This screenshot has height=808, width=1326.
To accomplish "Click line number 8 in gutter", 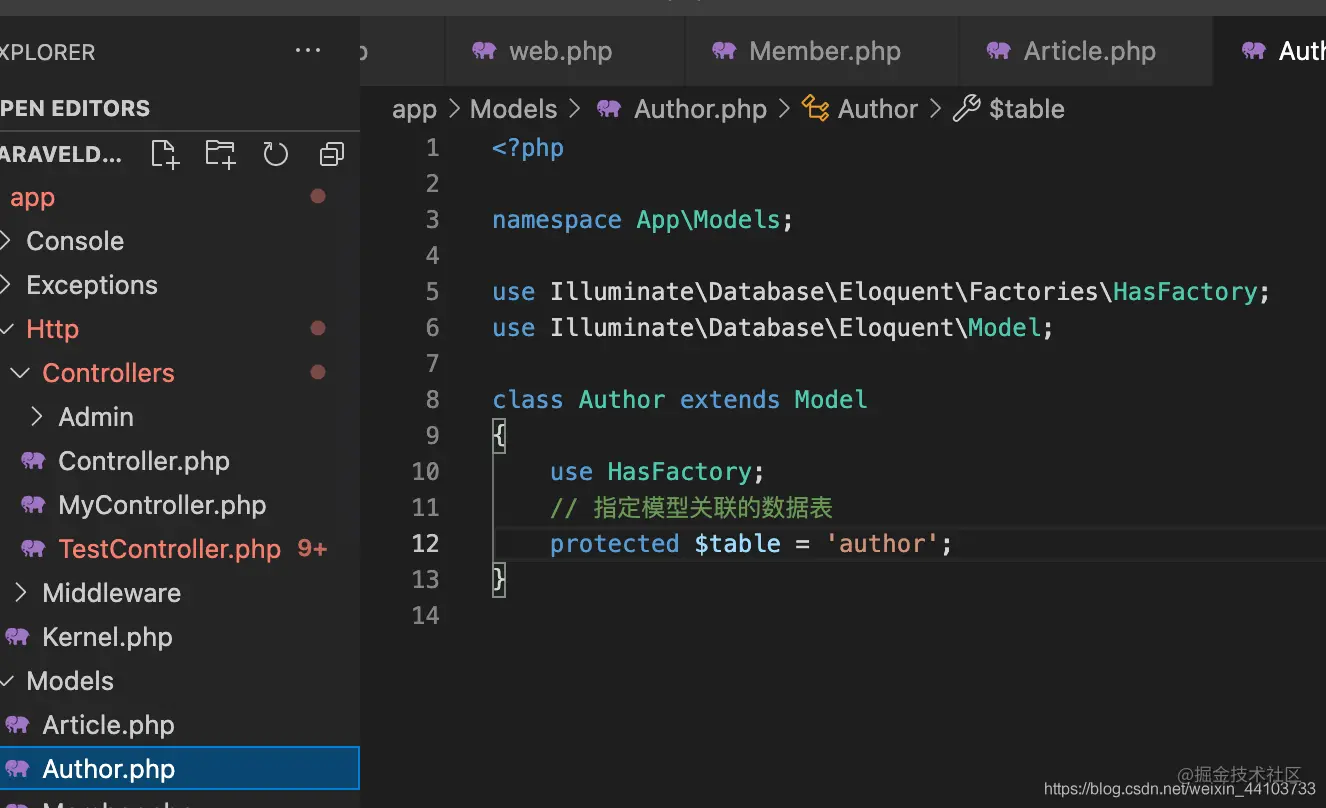I will [x=432, y=399].
